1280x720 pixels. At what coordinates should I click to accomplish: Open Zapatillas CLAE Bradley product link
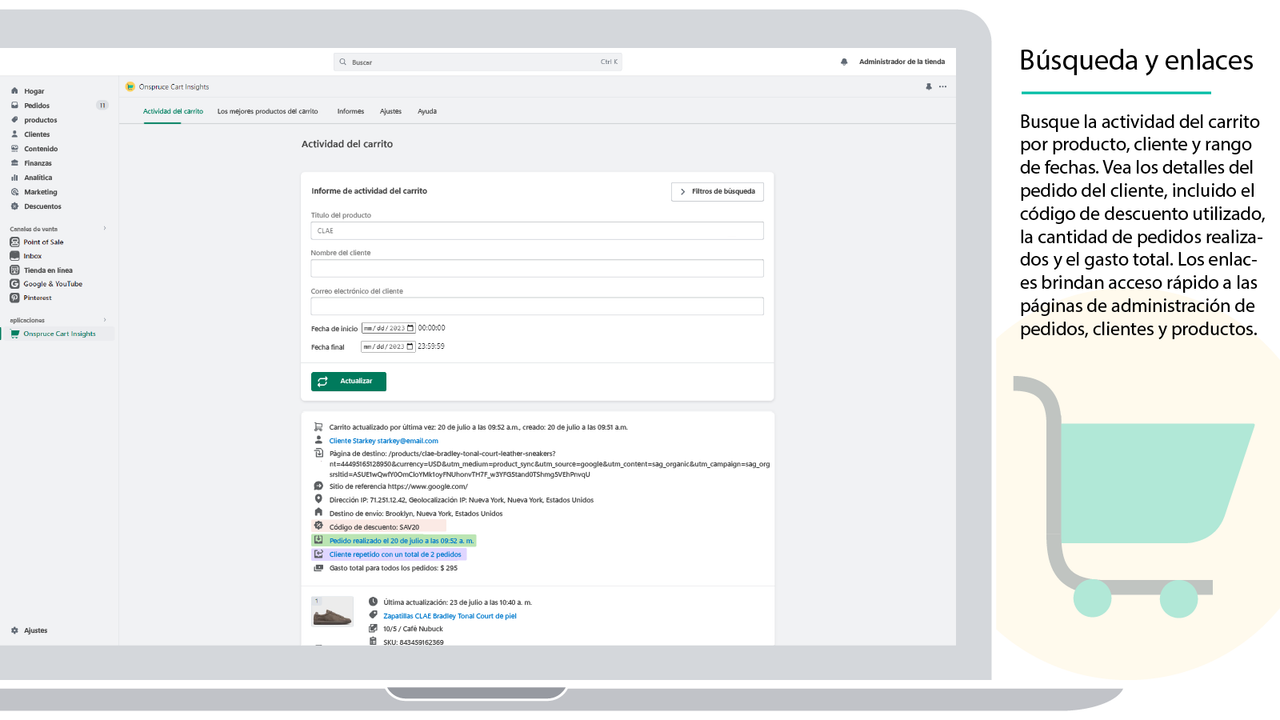coord(450,616)
